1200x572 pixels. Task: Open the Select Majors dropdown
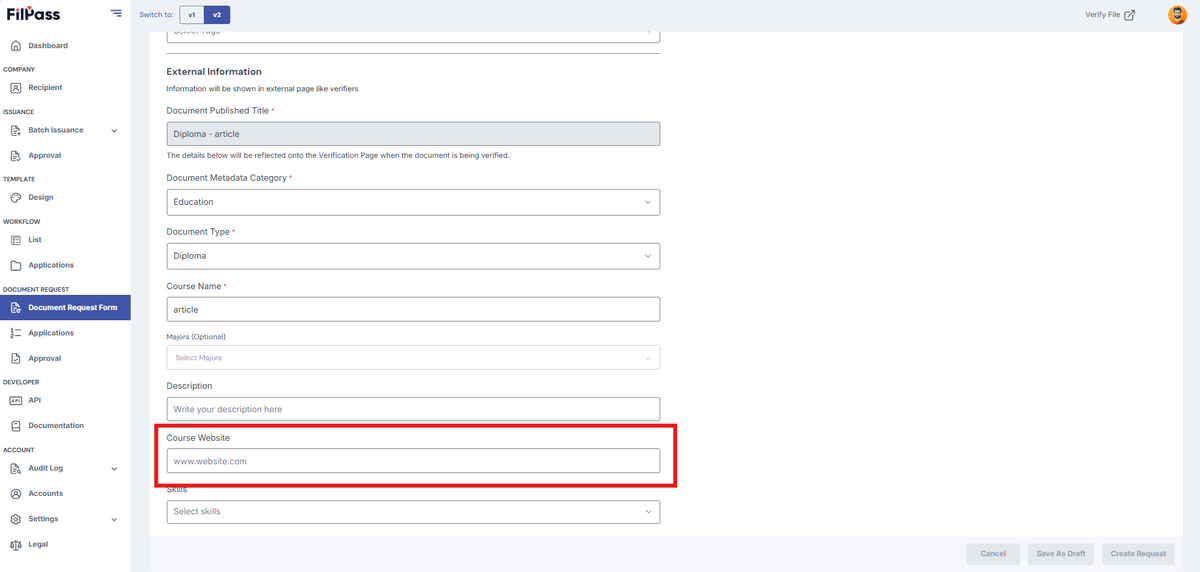click(x=413, y=358)
